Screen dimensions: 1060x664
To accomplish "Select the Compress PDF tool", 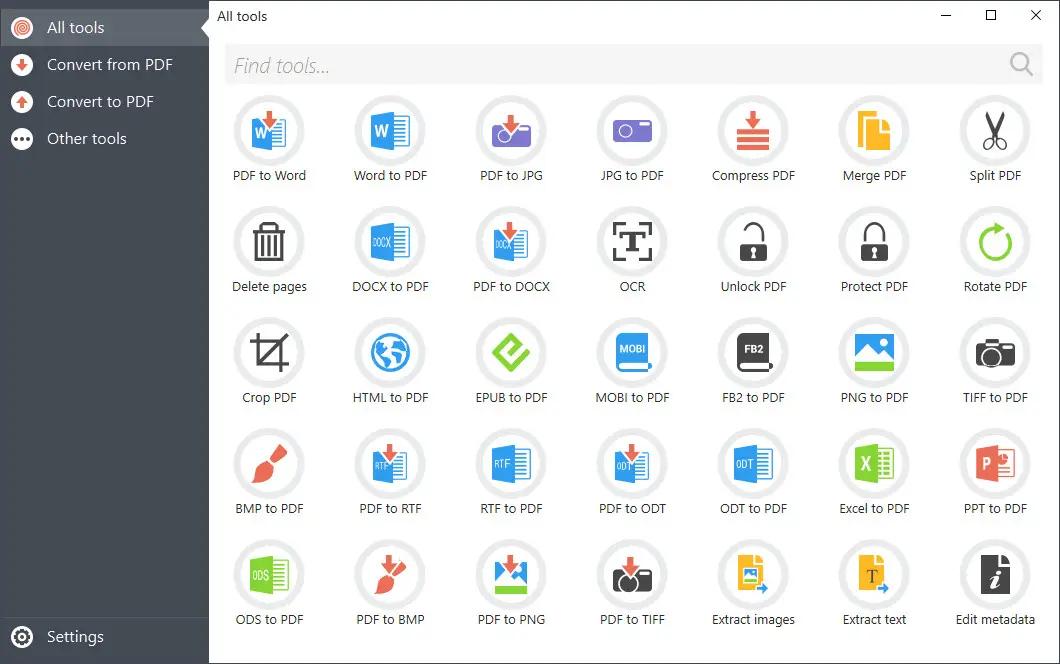I will tap(753, 132).
